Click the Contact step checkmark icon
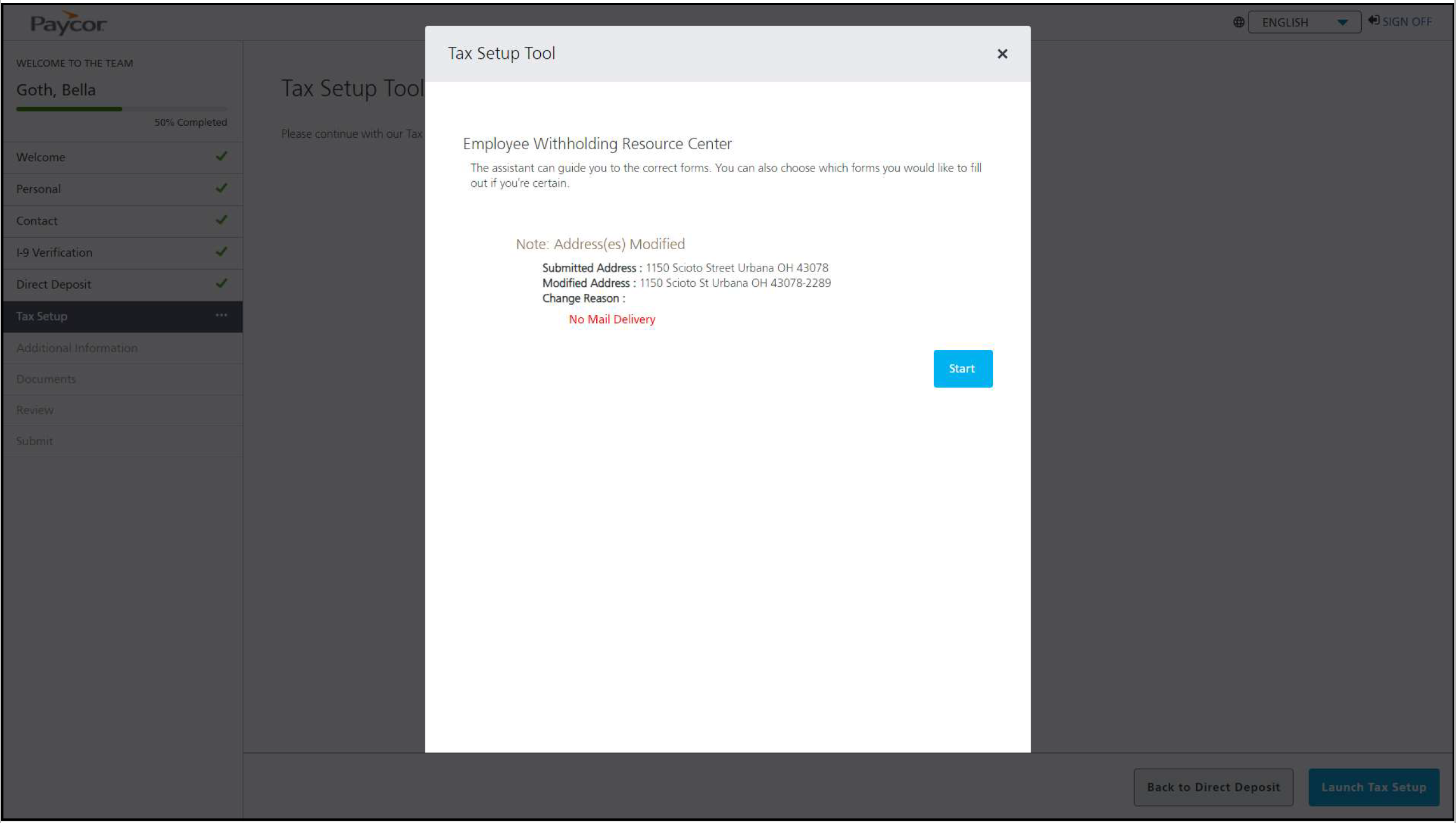 pos(221,220)
